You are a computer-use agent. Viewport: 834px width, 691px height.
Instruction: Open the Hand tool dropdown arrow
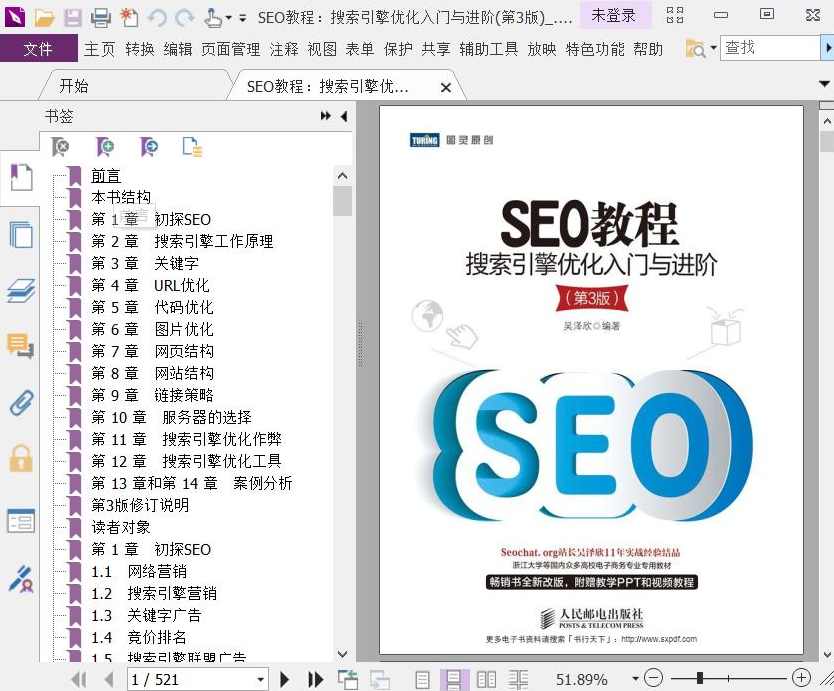229,17
